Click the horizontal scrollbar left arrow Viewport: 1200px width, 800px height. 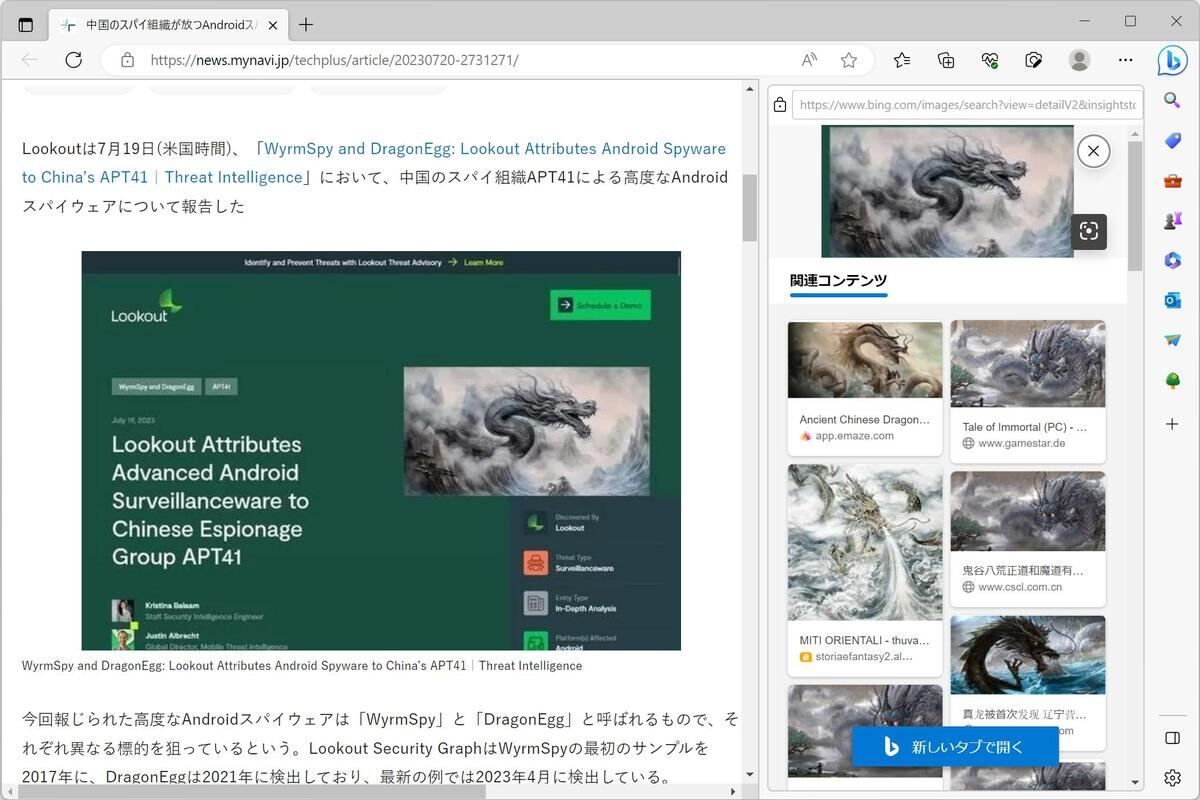[x=10, y=791]
